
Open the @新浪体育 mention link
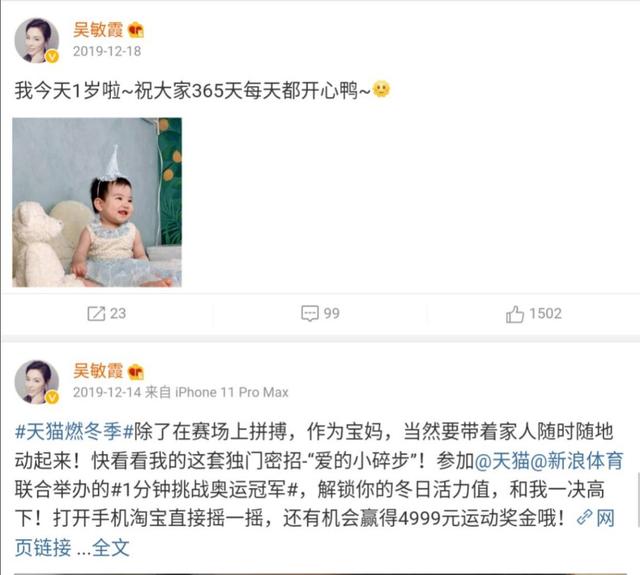point(577,461)
